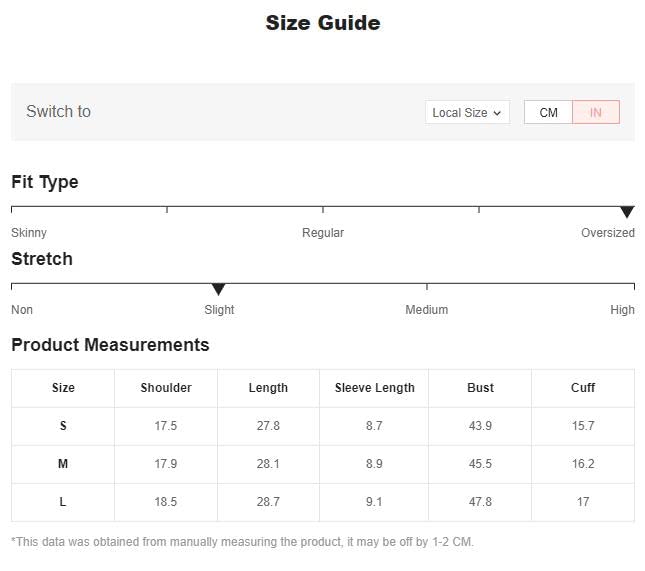Click the L bust value 47.8
Viewport: 645px width, 571px height.
point(480,501)
